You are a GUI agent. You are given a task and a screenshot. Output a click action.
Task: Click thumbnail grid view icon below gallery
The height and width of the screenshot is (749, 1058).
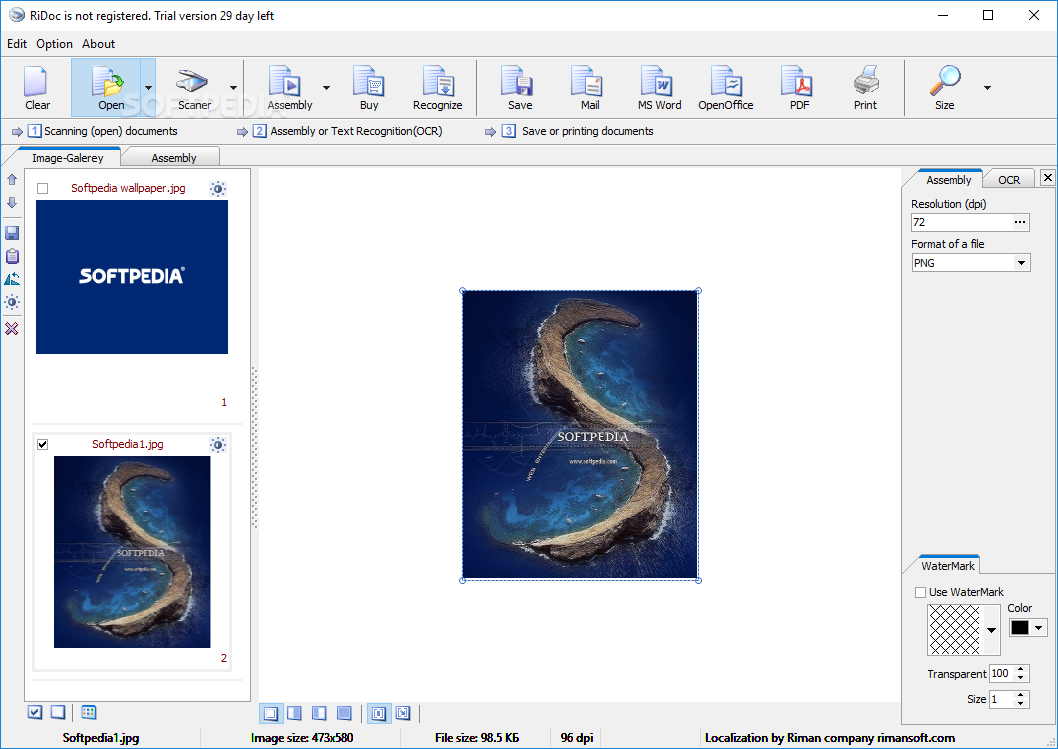click(x=88, y=712)
